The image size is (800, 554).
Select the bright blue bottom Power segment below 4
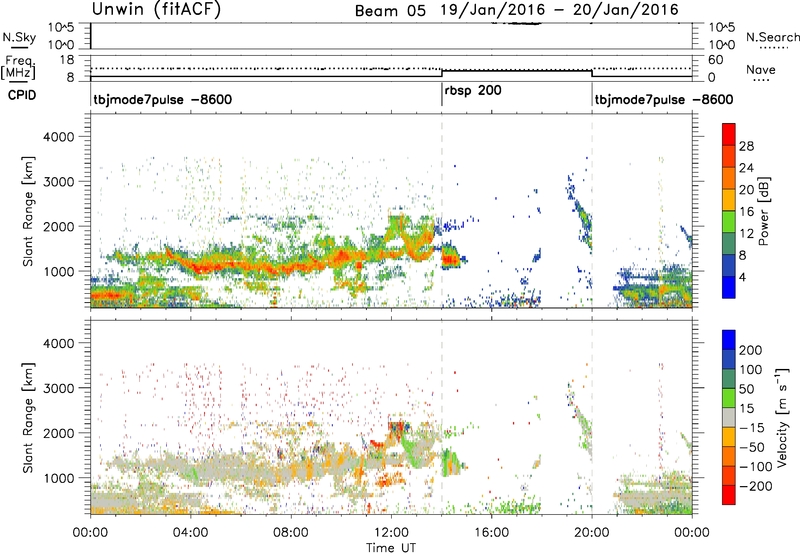tap(729, 287)
